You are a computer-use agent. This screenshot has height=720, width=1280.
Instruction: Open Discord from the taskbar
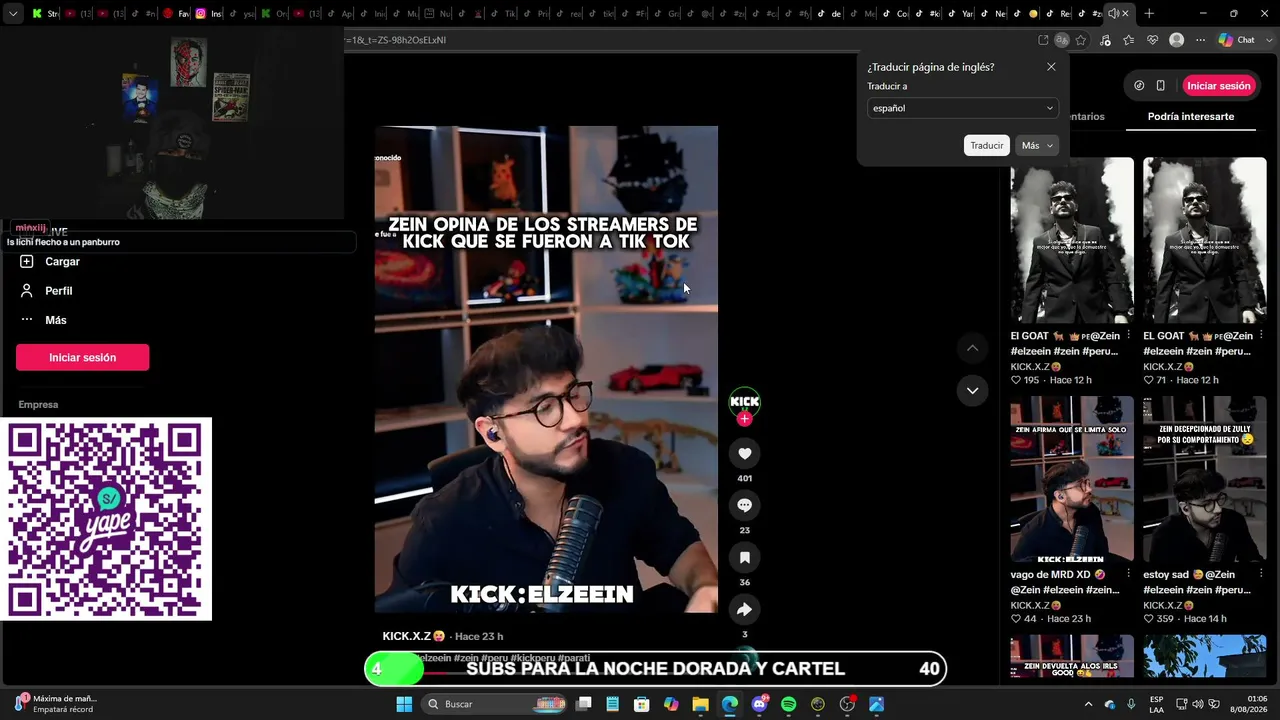click(759, 704)
